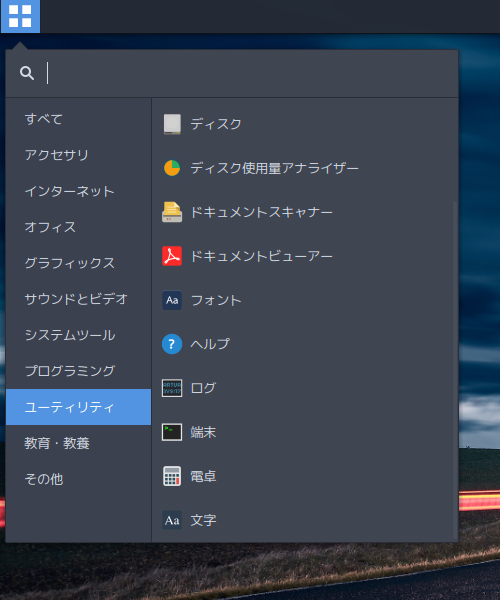Viewport: 500px width, 600px height.
Task: Open the 文字 characters app icon
Action: pyautogui.click(x=172, y=520)
